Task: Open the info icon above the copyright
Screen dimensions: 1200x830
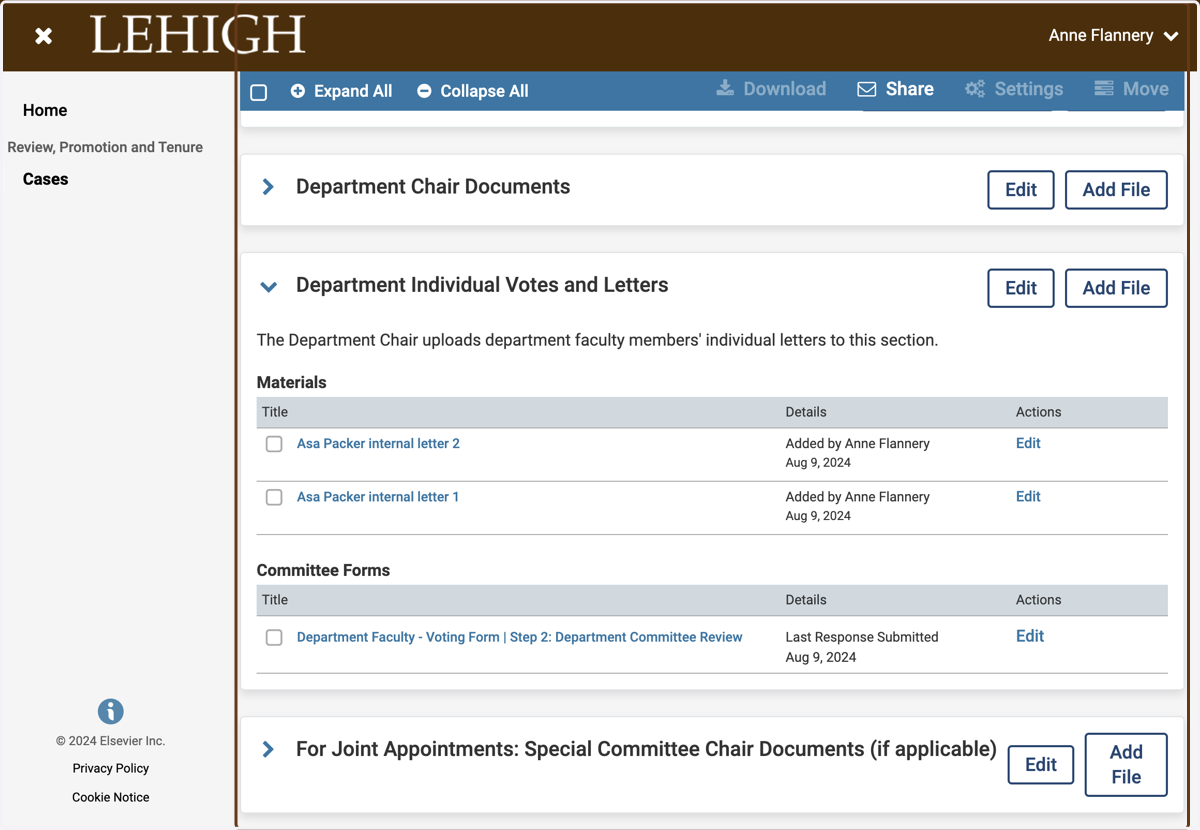Action: tap(111, 711)
